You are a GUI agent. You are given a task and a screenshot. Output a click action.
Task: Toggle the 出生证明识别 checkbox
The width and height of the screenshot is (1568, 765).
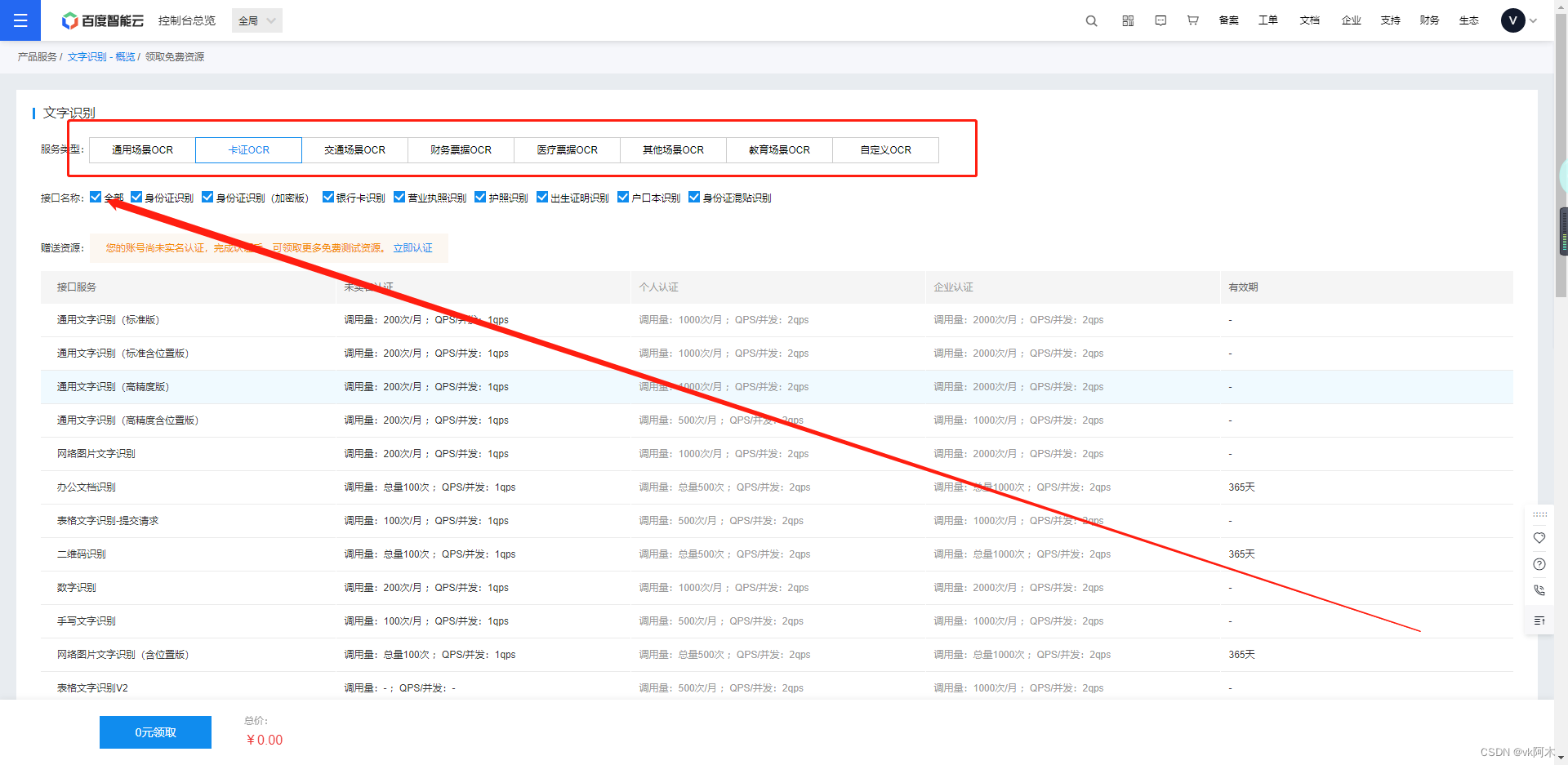tap(542, 197)
